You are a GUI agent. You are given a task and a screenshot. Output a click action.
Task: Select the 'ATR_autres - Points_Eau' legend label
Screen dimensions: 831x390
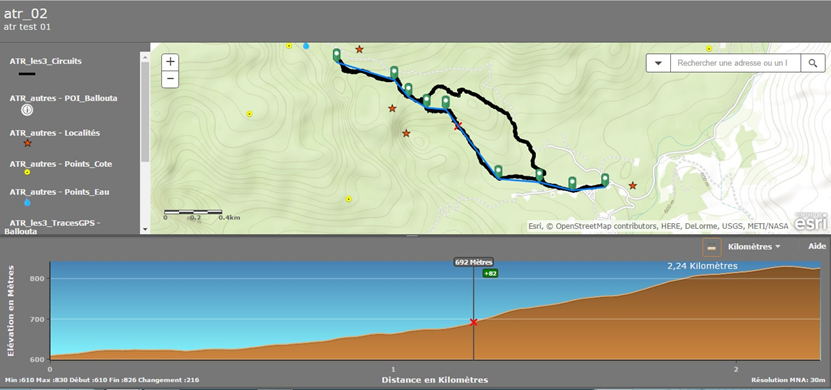point(59,192)
